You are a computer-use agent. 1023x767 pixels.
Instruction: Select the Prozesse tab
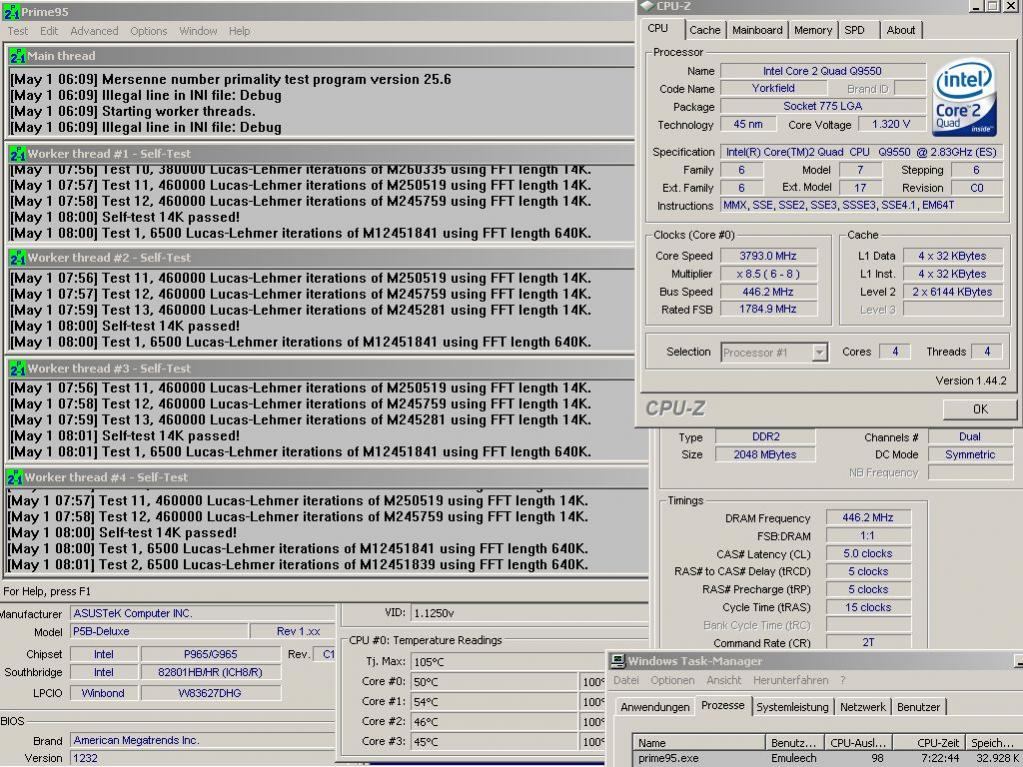[x=722, y=705]
